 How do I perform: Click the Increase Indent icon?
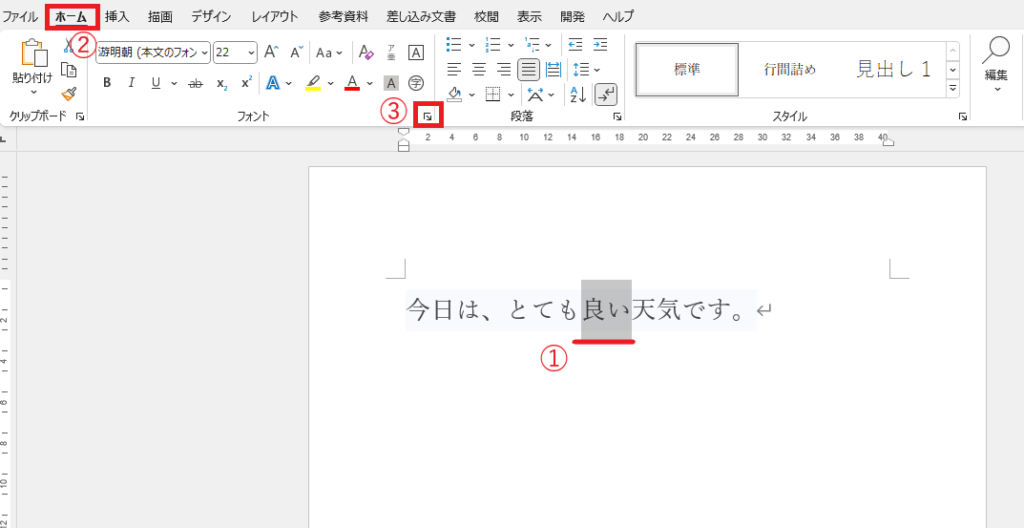click(x=600, y=44)
